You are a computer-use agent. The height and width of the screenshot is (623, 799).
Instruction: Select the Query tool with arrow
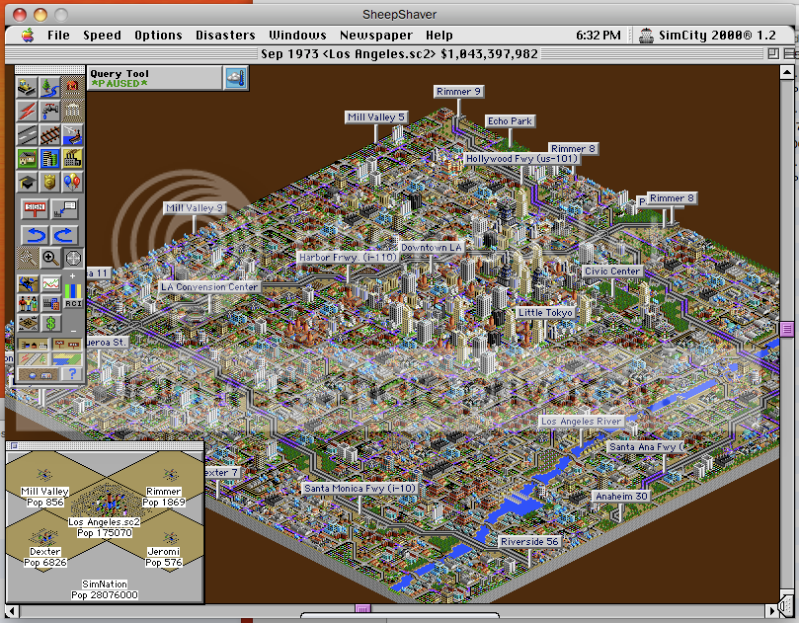[x=65, y=208]
